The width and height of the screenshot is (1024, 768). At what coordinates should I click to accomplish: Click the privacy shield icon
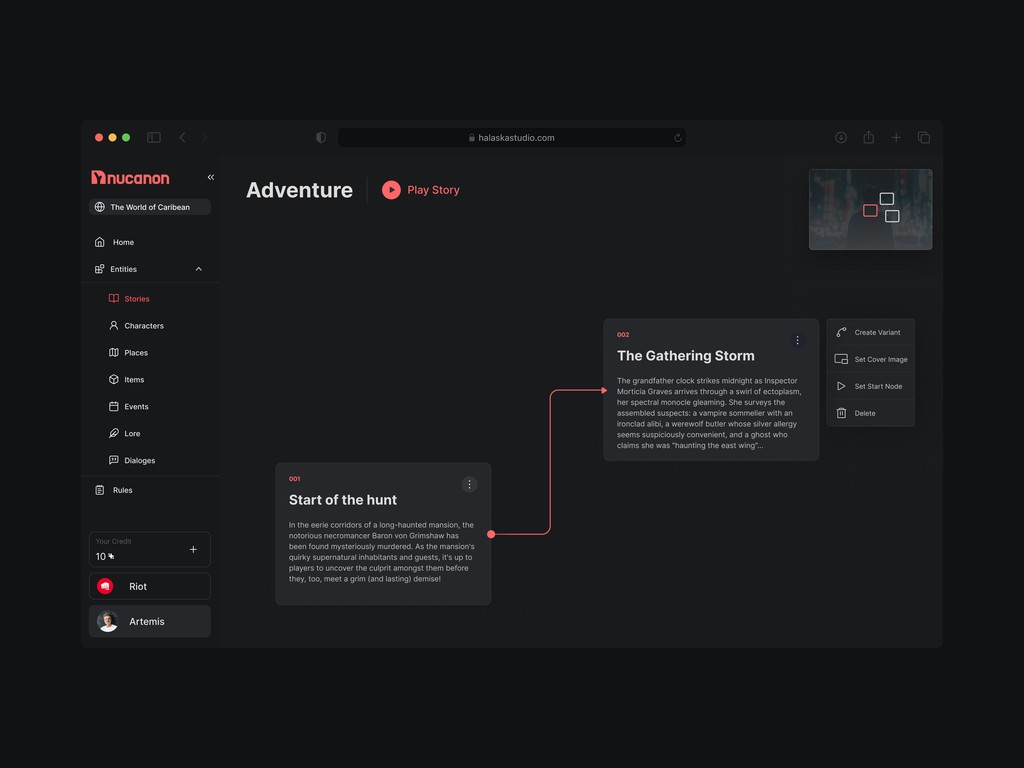pyautogui.click(x=321, y=137)
